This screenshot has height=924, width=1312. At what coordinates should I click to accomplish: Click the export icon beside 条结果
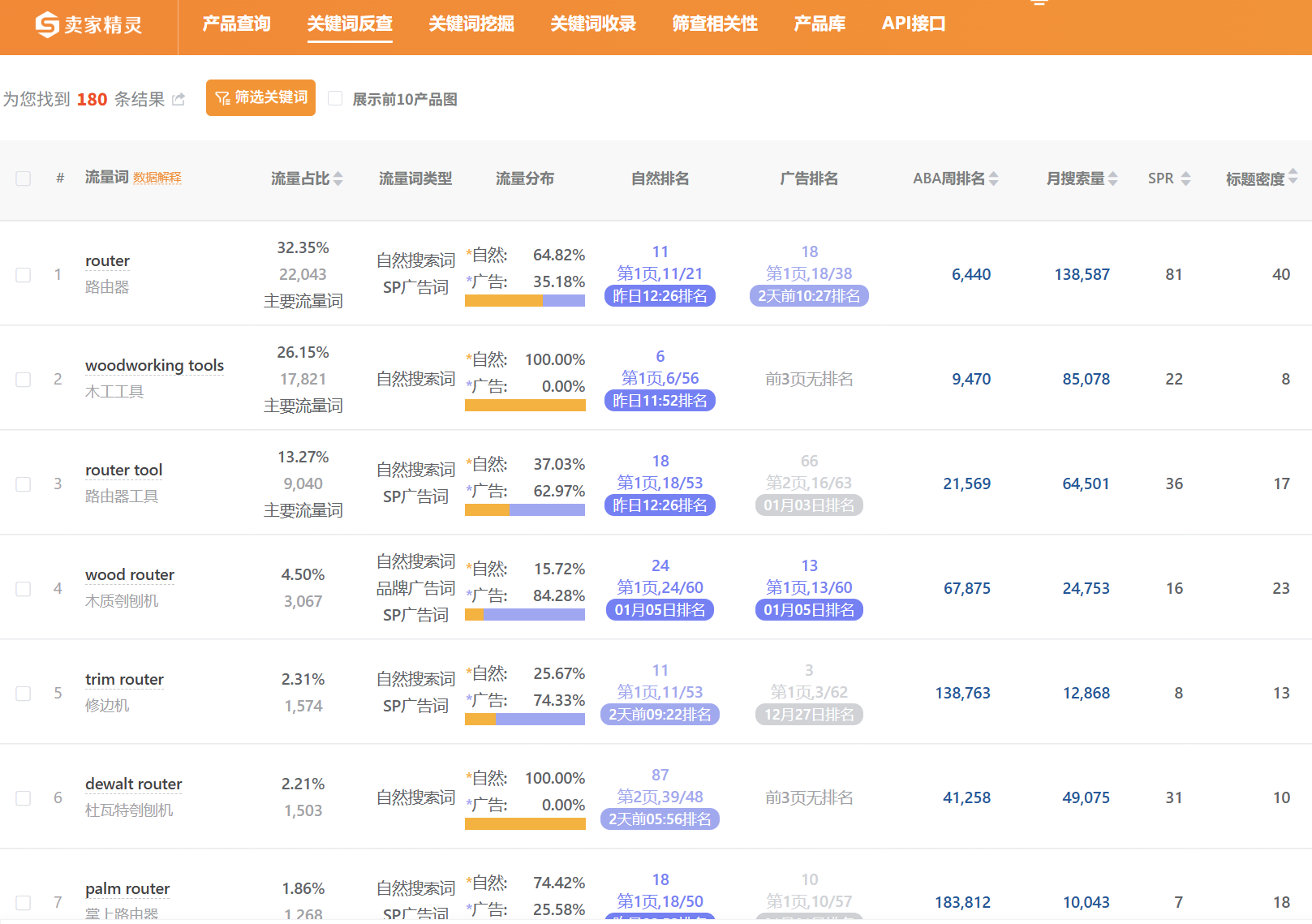click(179, 100)
